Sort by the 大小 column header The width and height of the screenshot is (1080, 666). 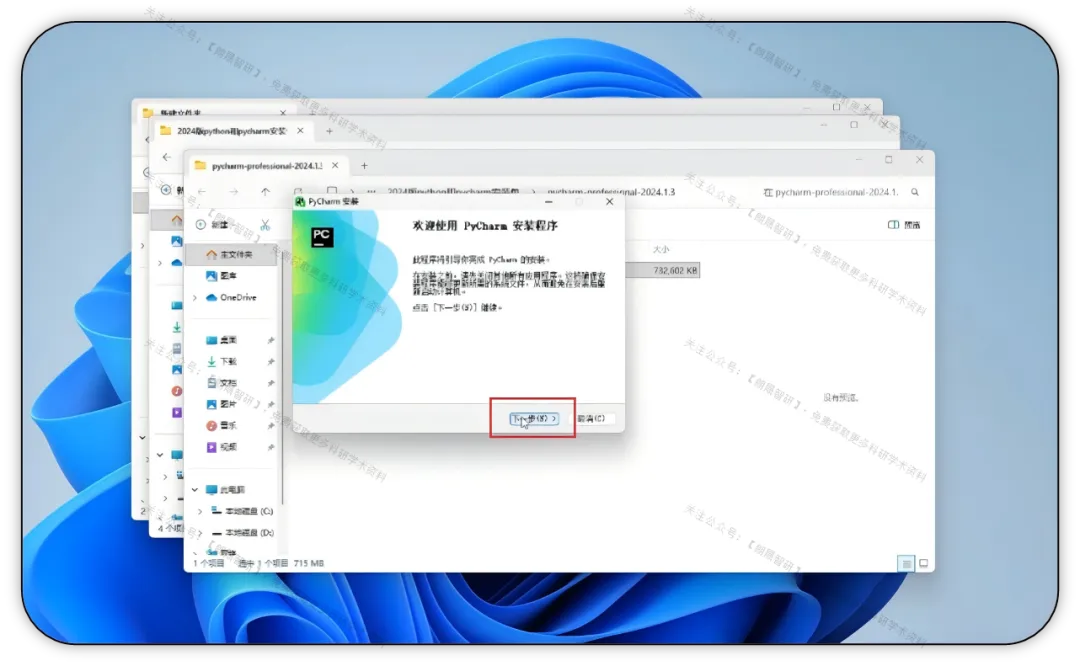(x=661, y=249)
